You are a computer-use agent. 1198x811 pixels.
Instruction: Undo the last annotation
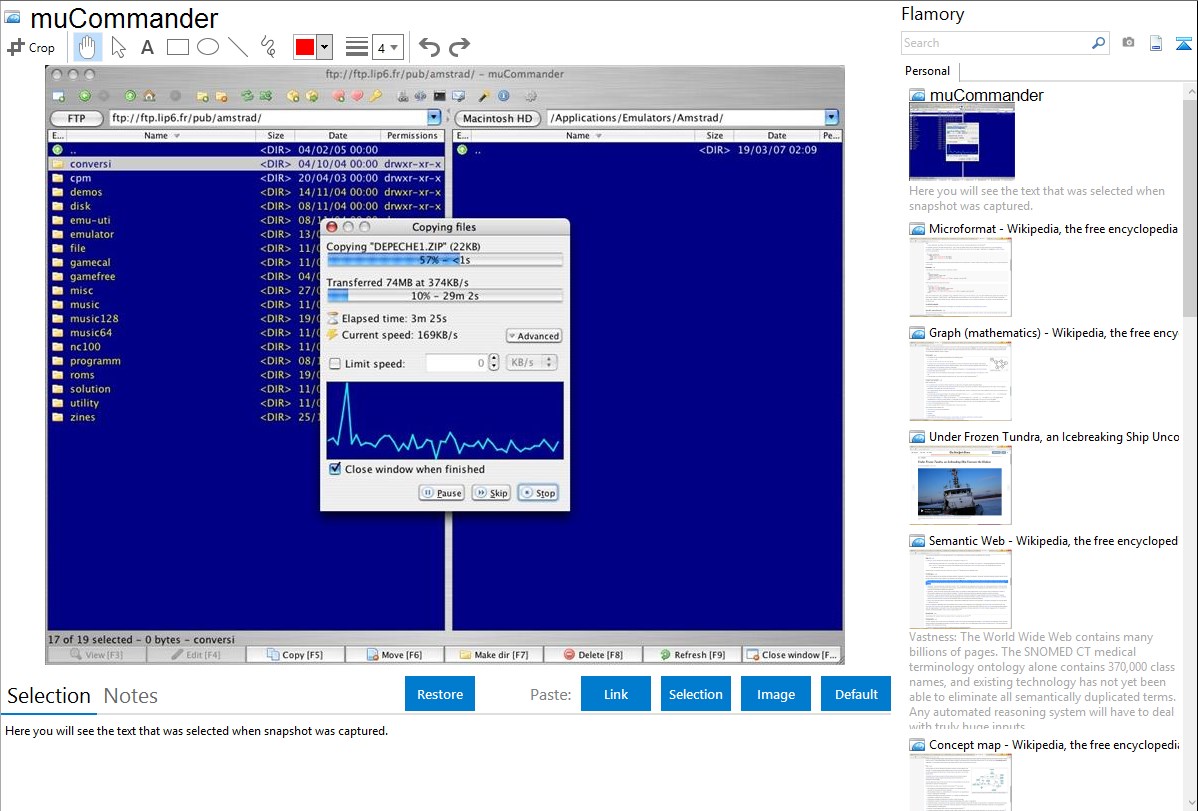[429, 47]
